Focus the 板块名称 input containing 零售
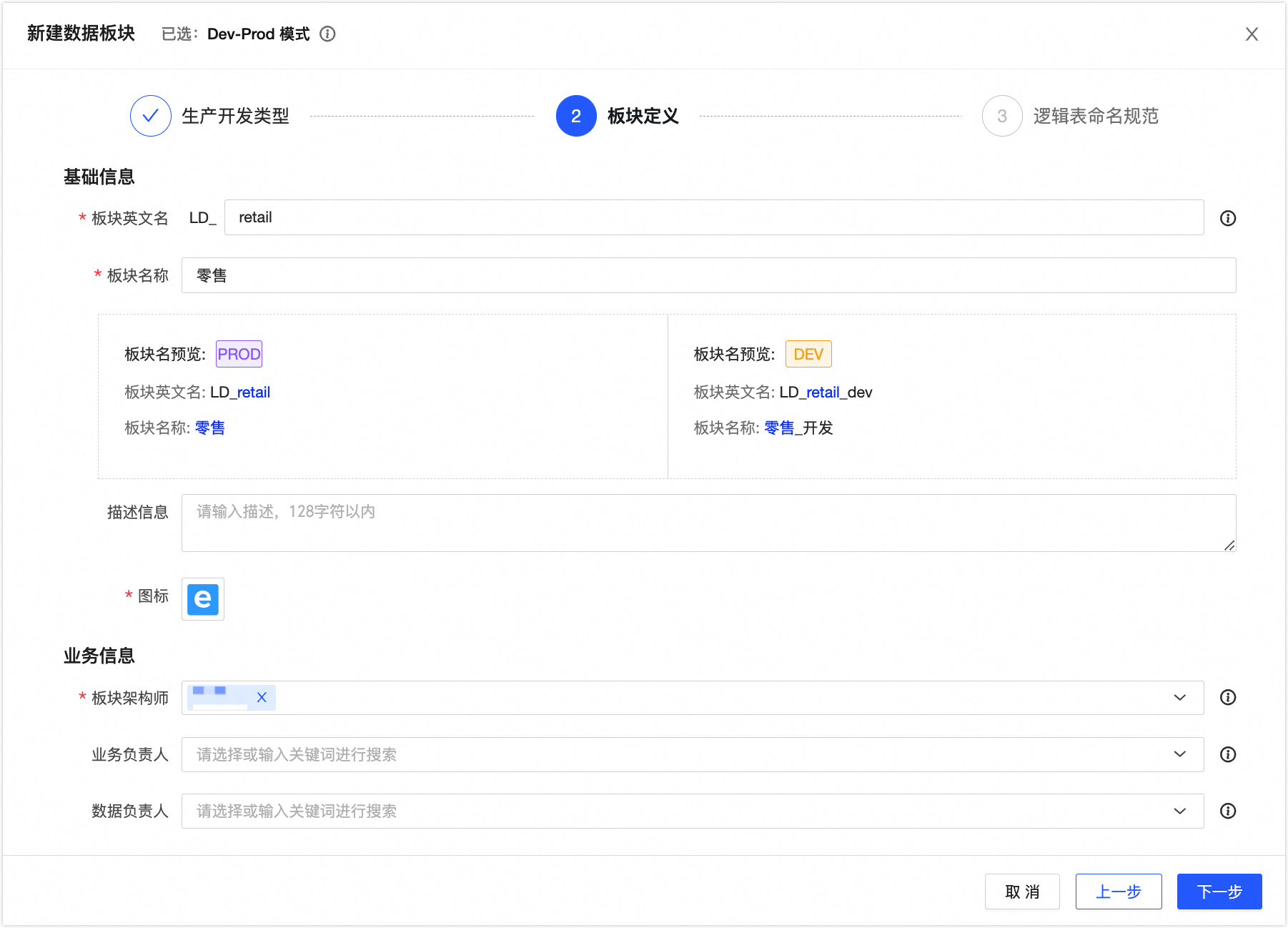The width and height of the screenshot is (1288, 928). 708,275
